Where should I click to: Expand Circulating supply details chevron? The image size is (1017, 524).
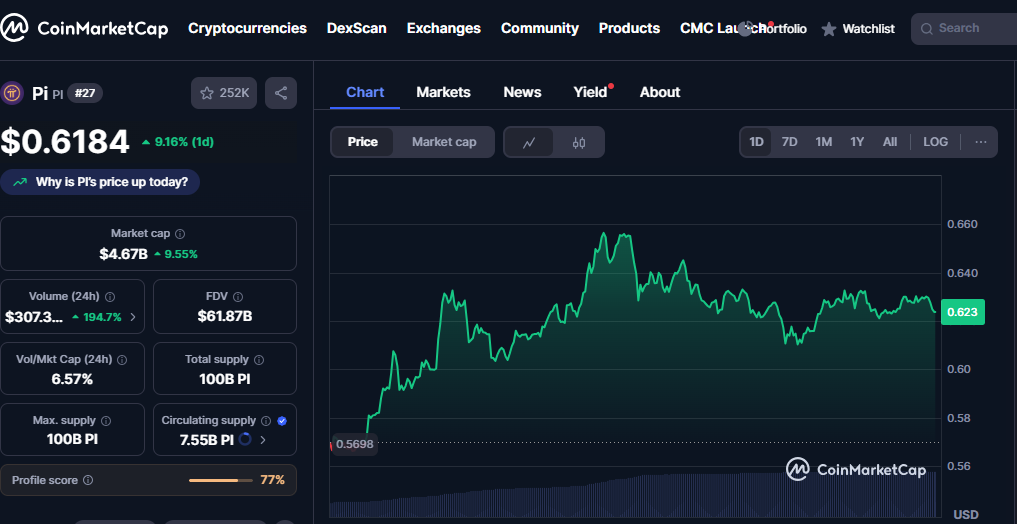[x=263, y=440]
